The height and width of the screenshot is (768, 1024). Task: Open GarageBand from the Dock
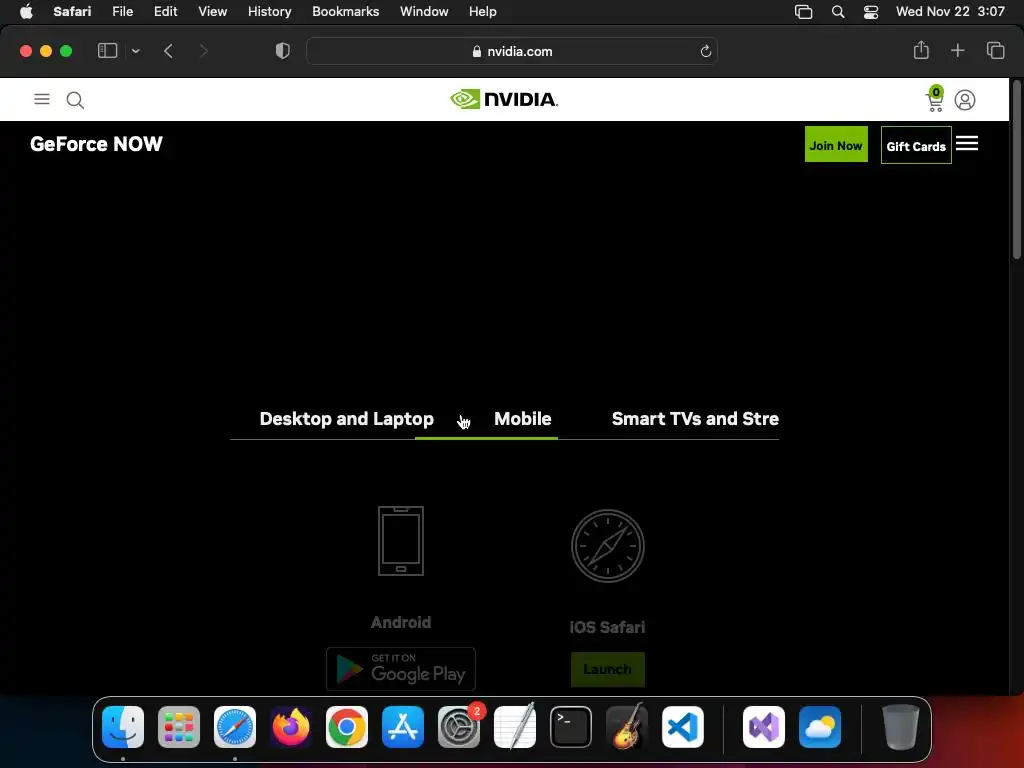627,727
